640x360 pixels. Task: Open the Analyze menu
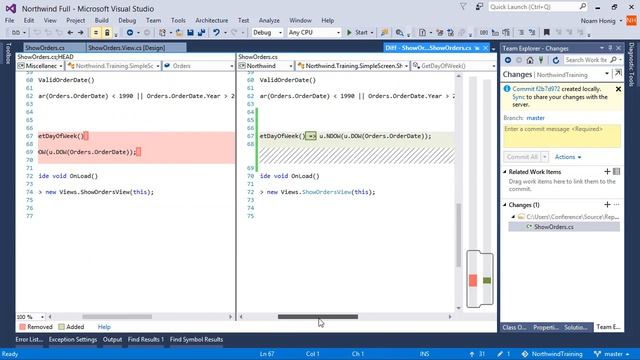tap(269, 20)
